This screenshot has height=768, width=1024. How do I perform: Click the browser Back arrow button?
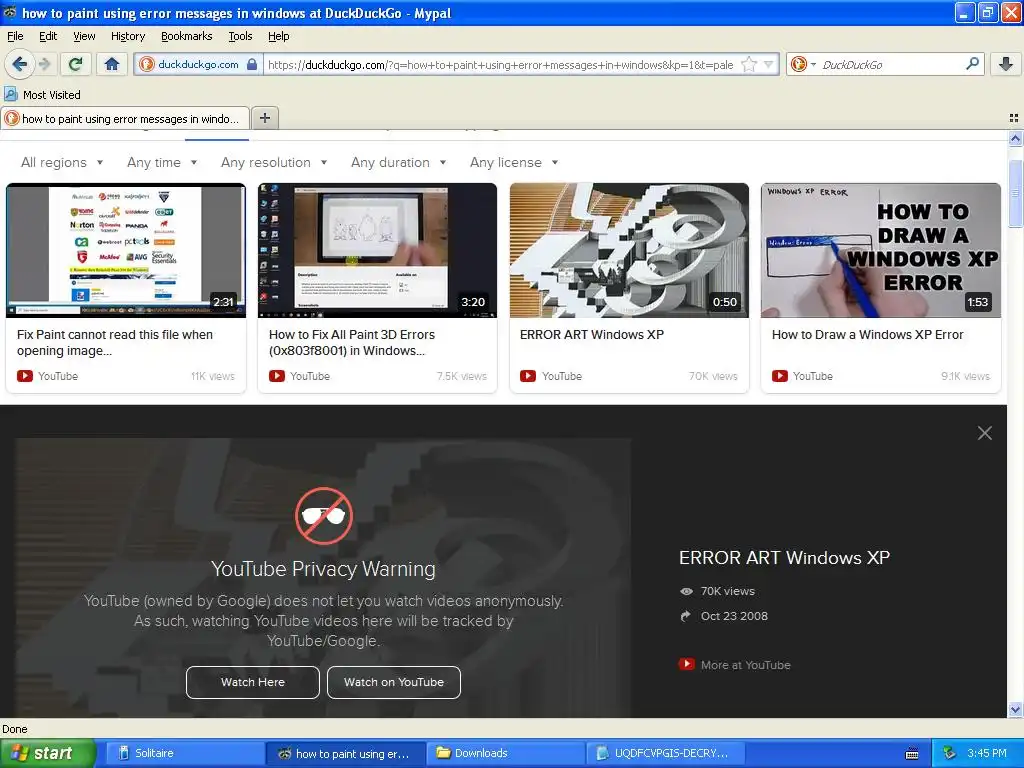tap(19, 64)
